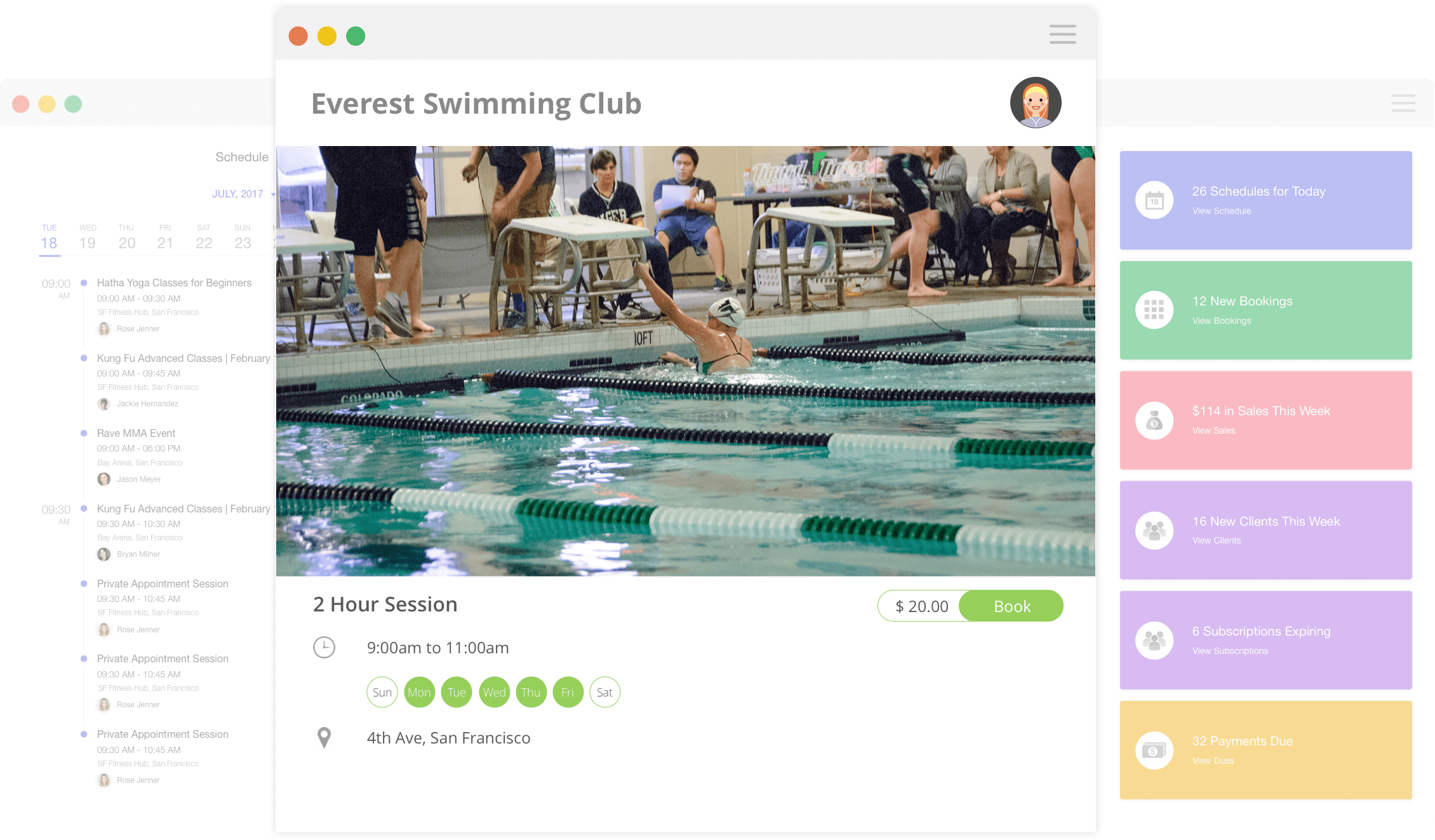Click the clock icon beside session time

pos(324,648)
